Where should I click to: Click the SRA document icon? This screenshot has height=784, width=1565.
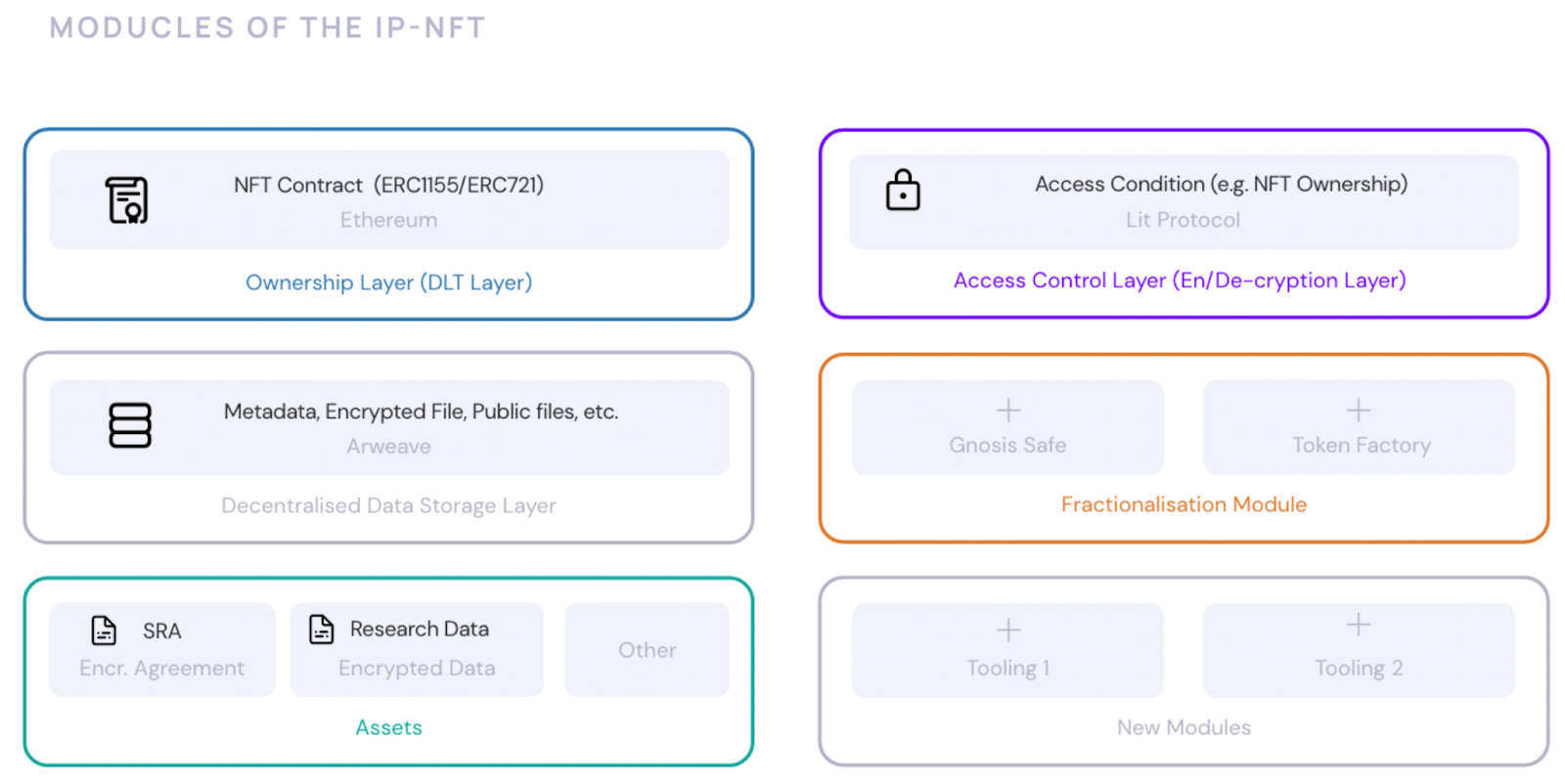click(x=104, y=631)
